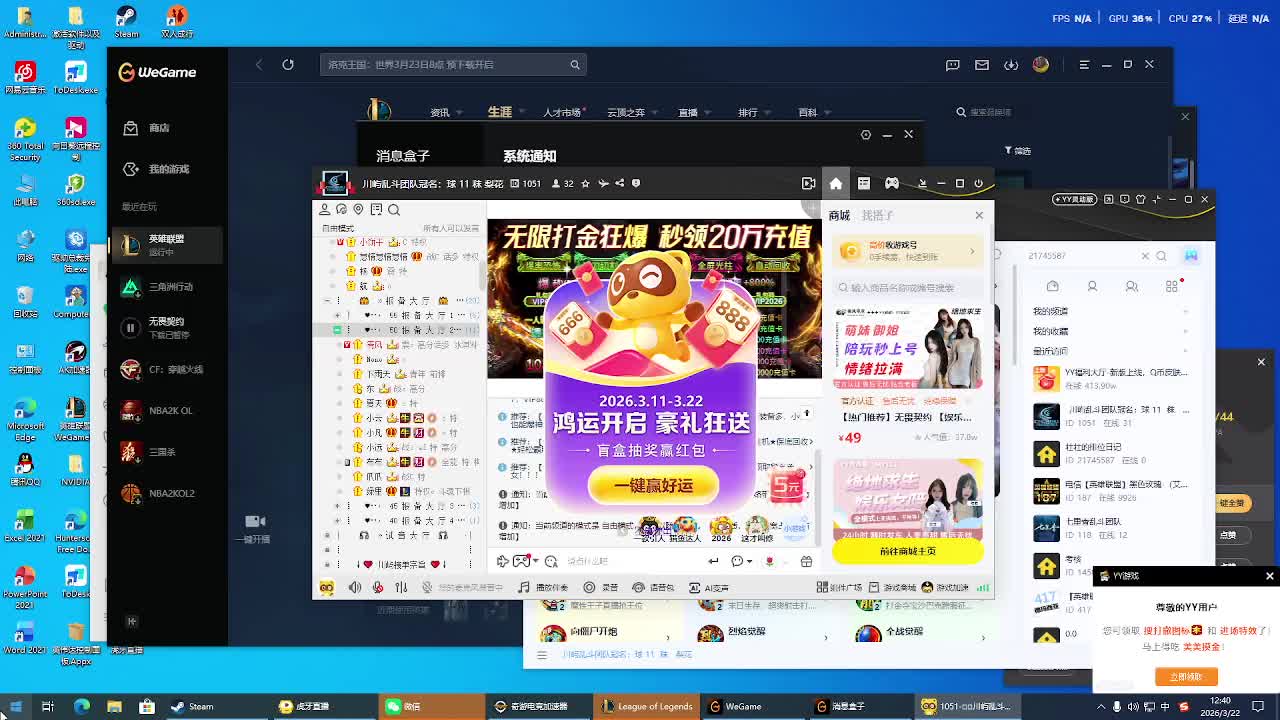The height and width of the screenshot is (720, 1280).
Task: Open the audio tuner sliders icon
Action: (401, 587)
